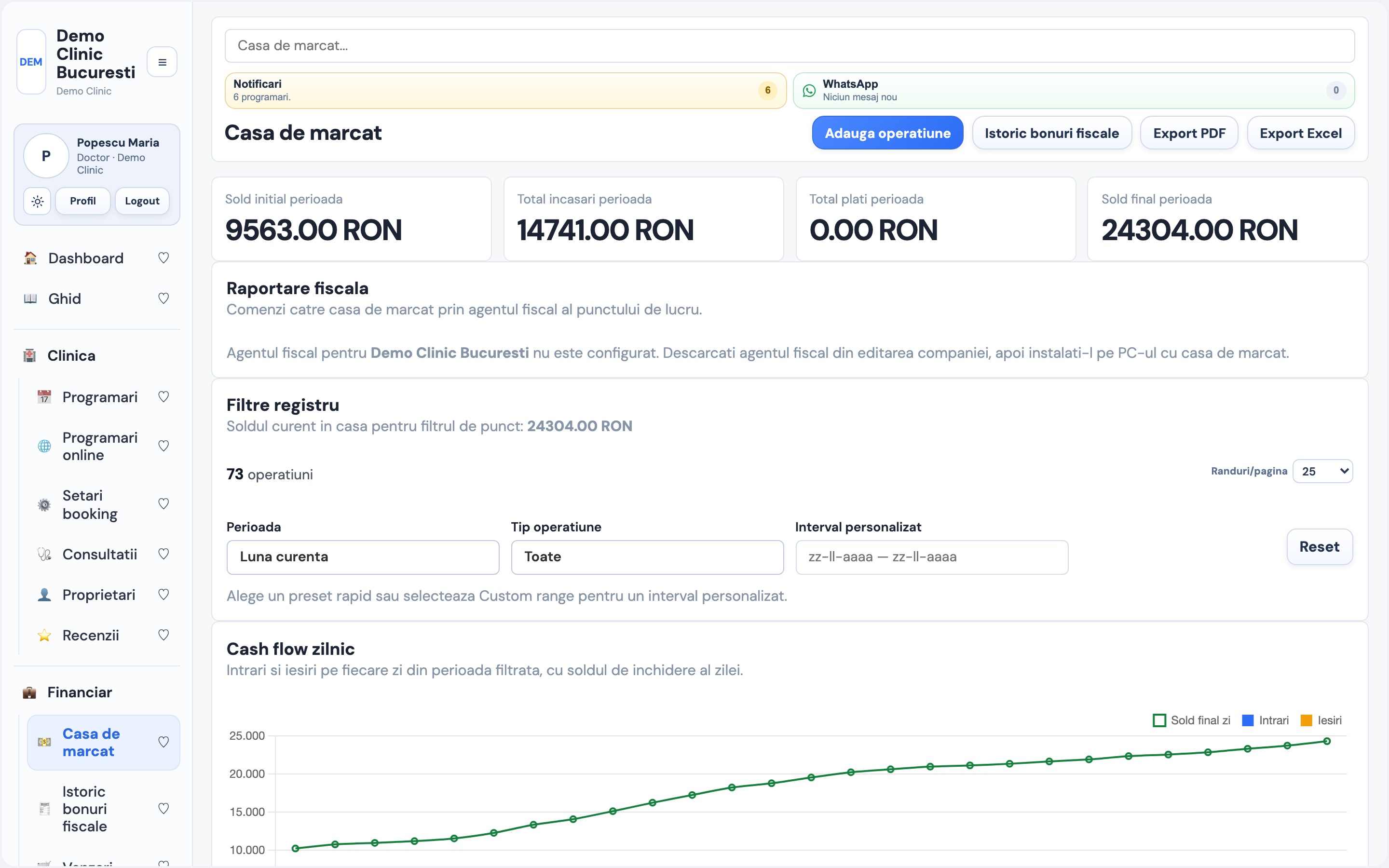The image size is (1389, 868).
Task: Toggle the heart next to Proprietari
Action: 163,595
